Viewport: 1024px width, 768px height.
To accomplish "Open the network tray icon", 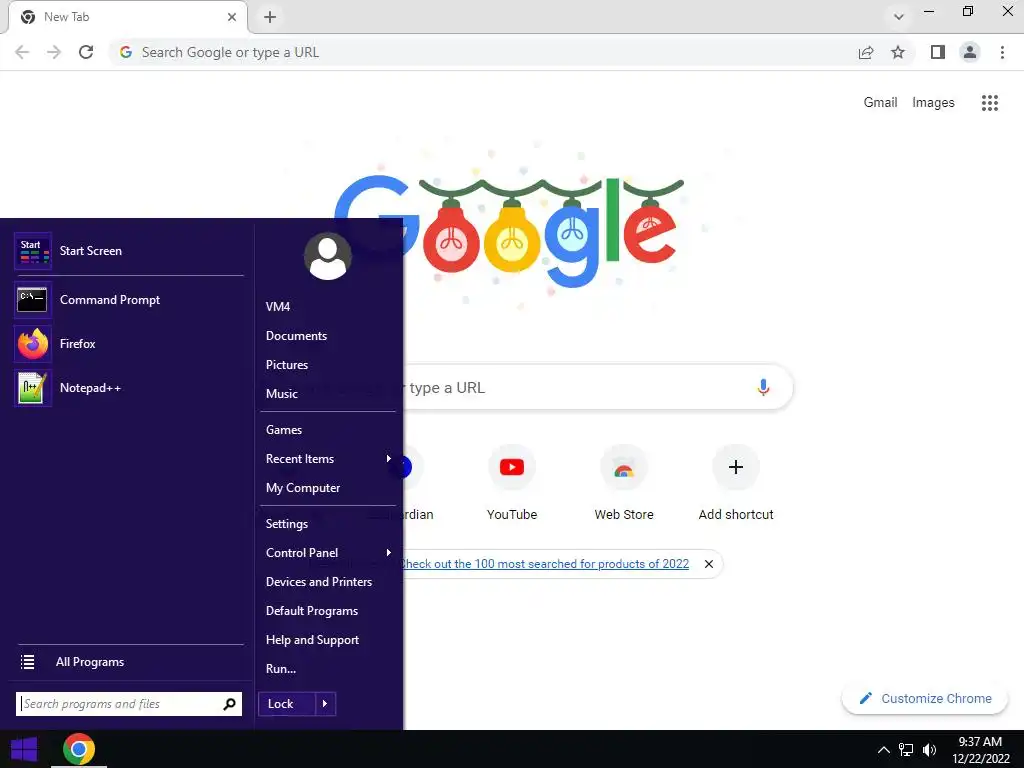I will (x=906, y=750).
